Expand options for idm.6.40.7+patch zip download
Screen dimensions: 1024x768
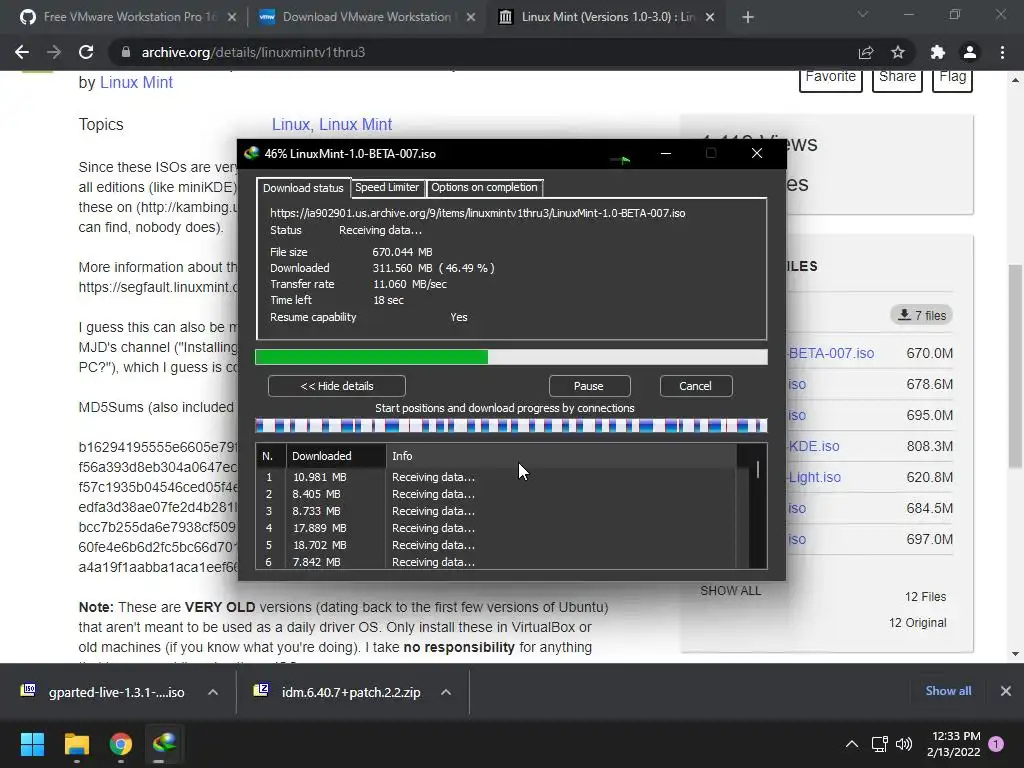tap(446, 692)
